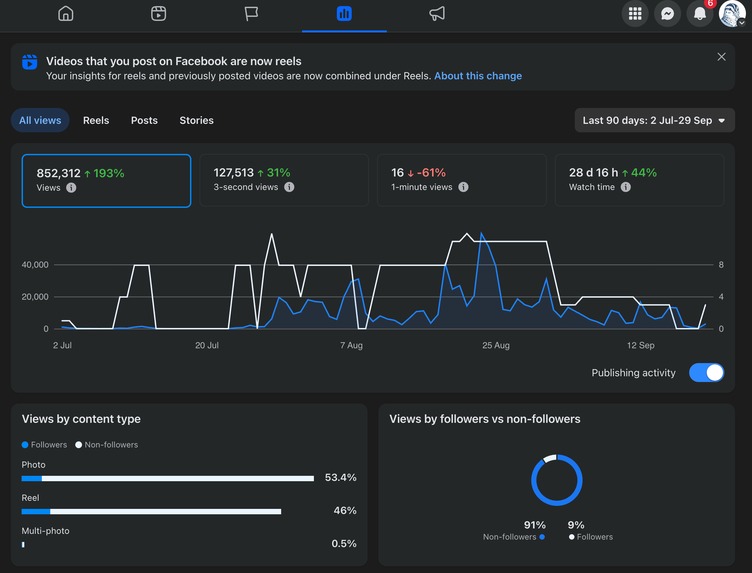Select the Insights bar chart icon
The image size is (752, 573).
(x=344, y=13)
